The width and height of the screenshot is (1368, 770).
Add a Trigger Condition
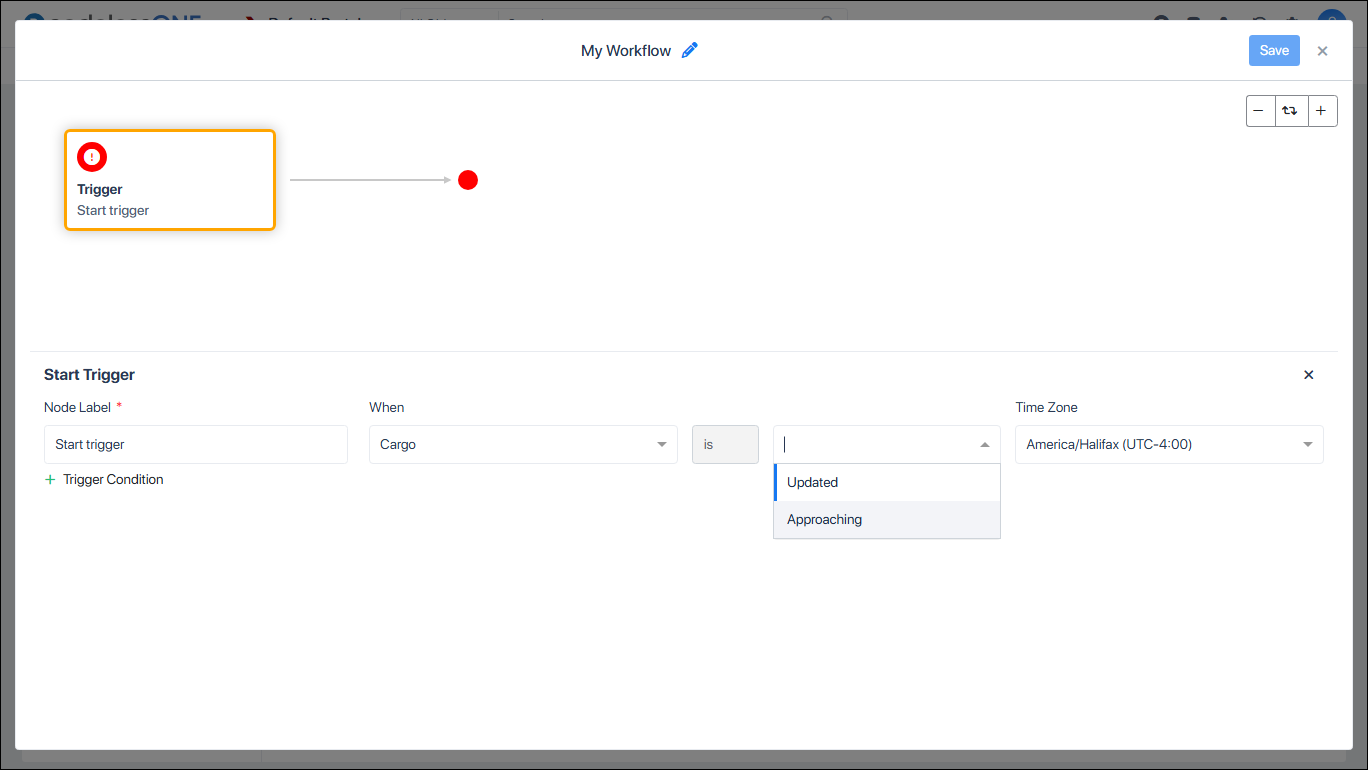coord(104,480)
